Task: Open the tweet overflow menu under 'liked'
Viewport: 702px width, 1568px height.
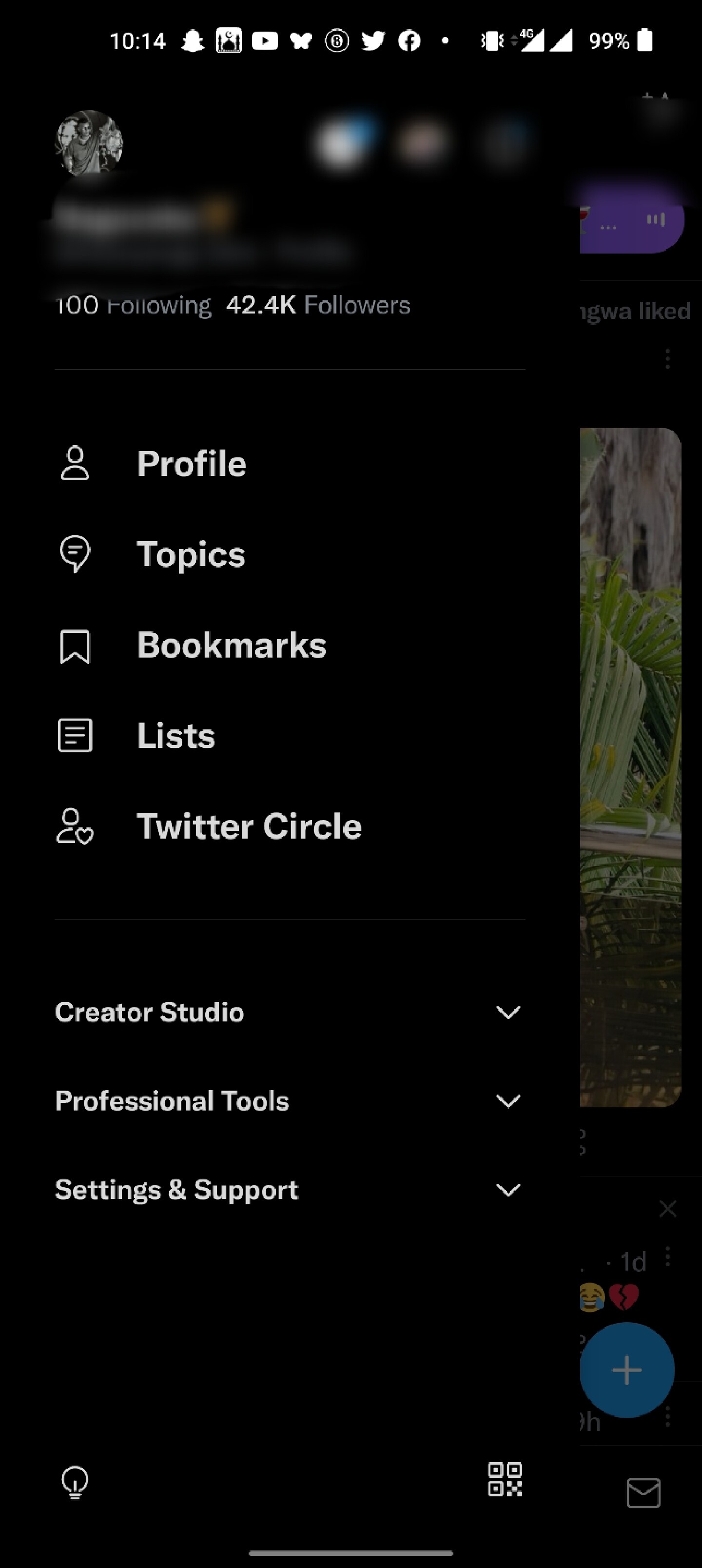Action: (x=668, y=358)
